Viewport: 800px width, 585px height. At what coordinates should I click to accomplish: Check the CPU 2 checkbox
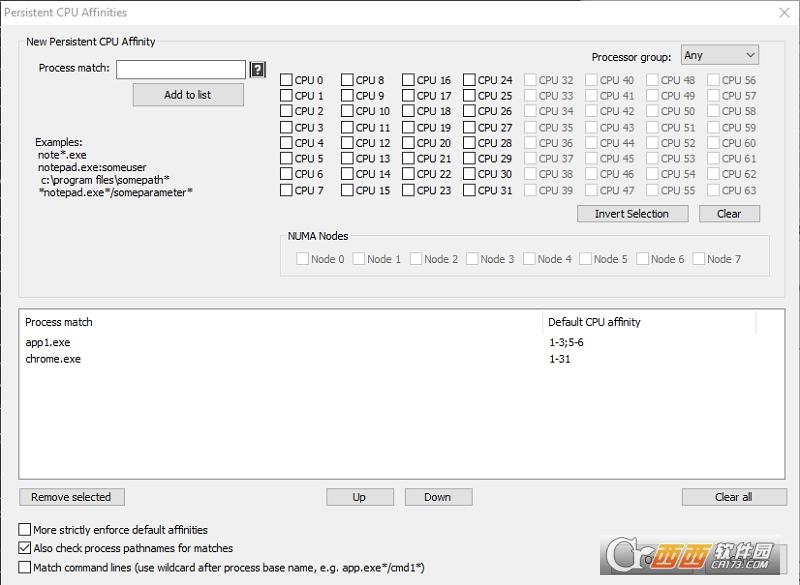pos(286,111)
